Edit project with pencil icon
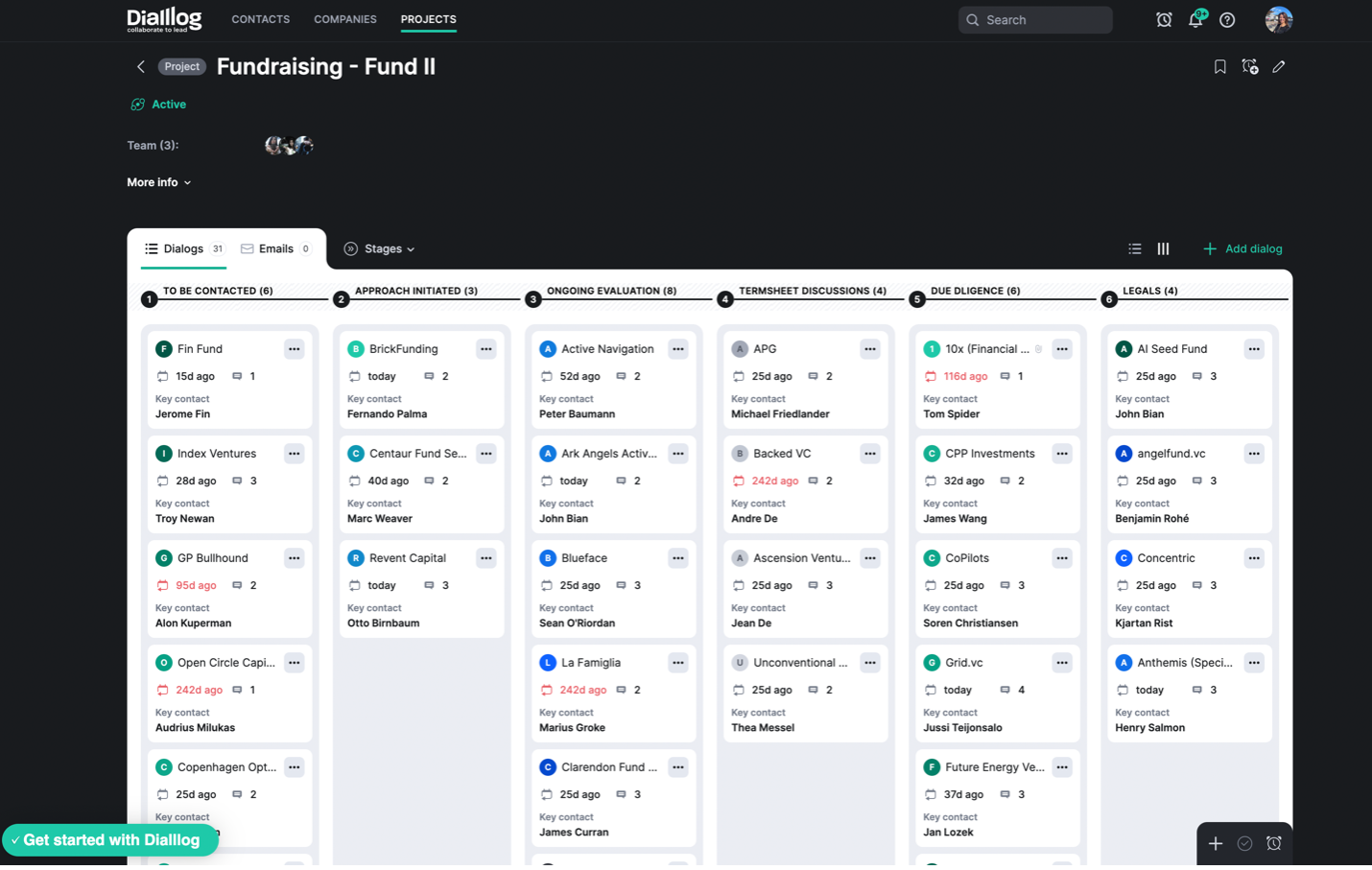Image resolution: width=1372 pixels, height=870 pixels. point(1278,67)
